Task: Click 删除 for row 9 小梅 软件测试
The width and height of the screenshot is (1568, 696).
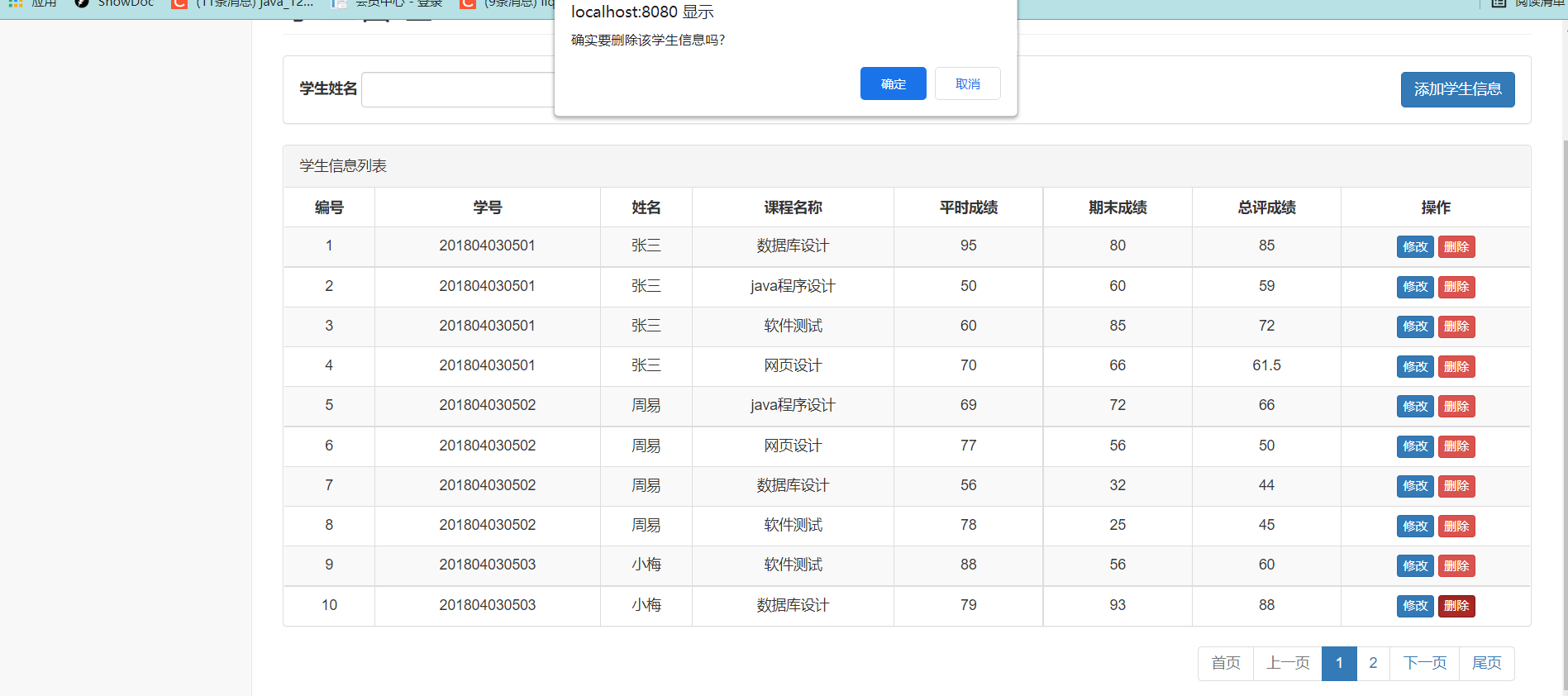Action: [1456, 565]
